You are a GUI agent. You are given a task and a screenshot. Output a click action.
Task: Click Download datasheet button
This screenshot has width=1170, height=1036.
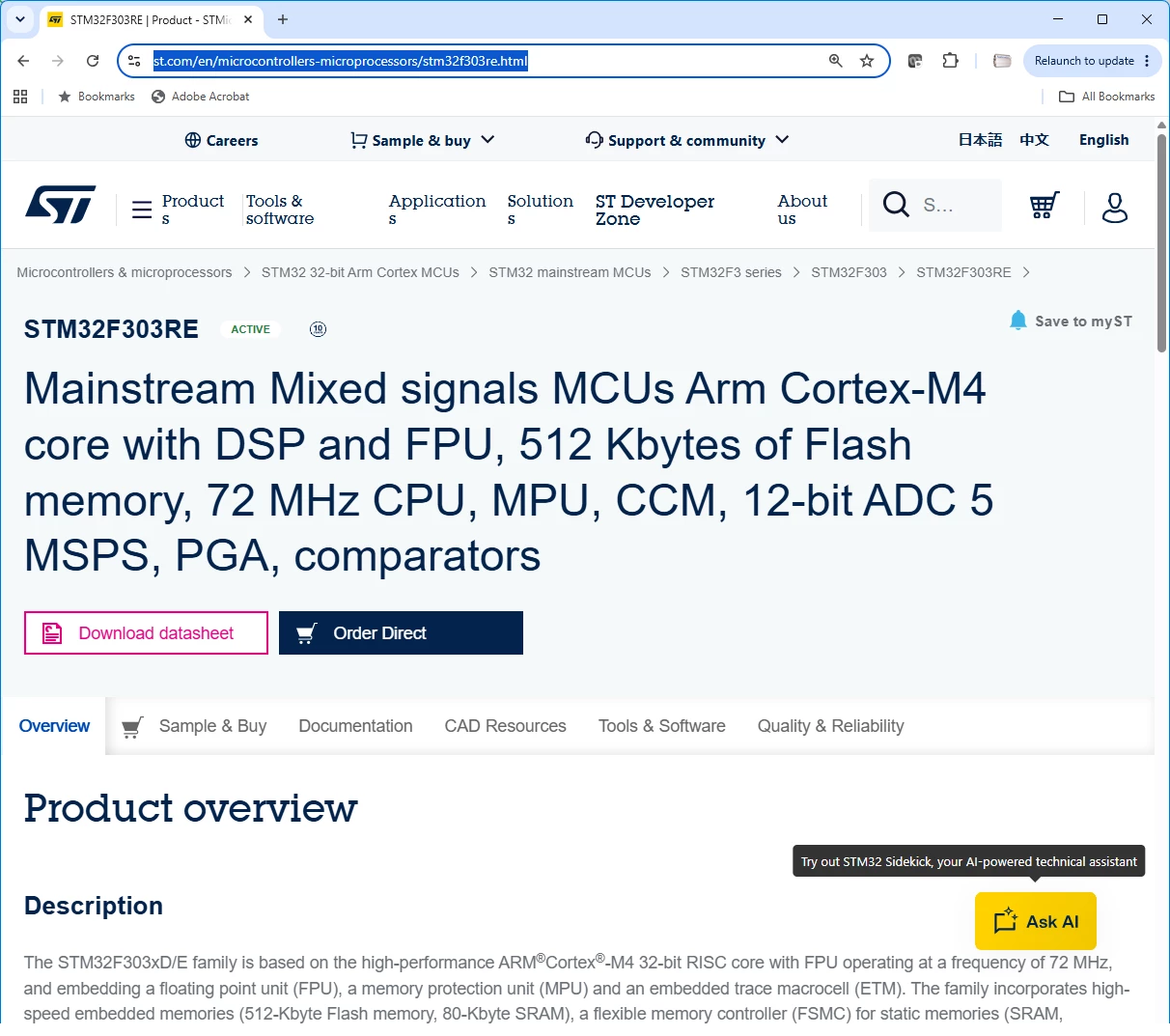(146, 632)
